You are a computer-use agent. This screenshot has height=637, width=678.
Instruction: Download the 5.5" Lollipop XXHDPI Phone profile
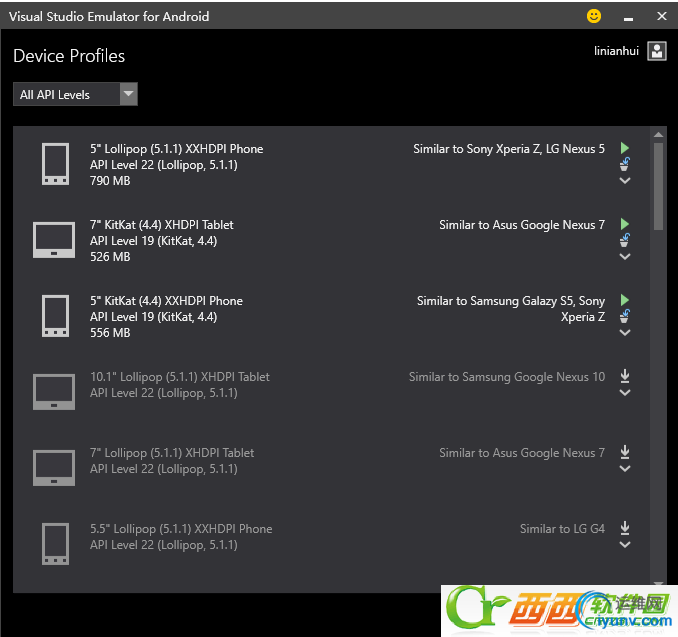tap(624, 528)
